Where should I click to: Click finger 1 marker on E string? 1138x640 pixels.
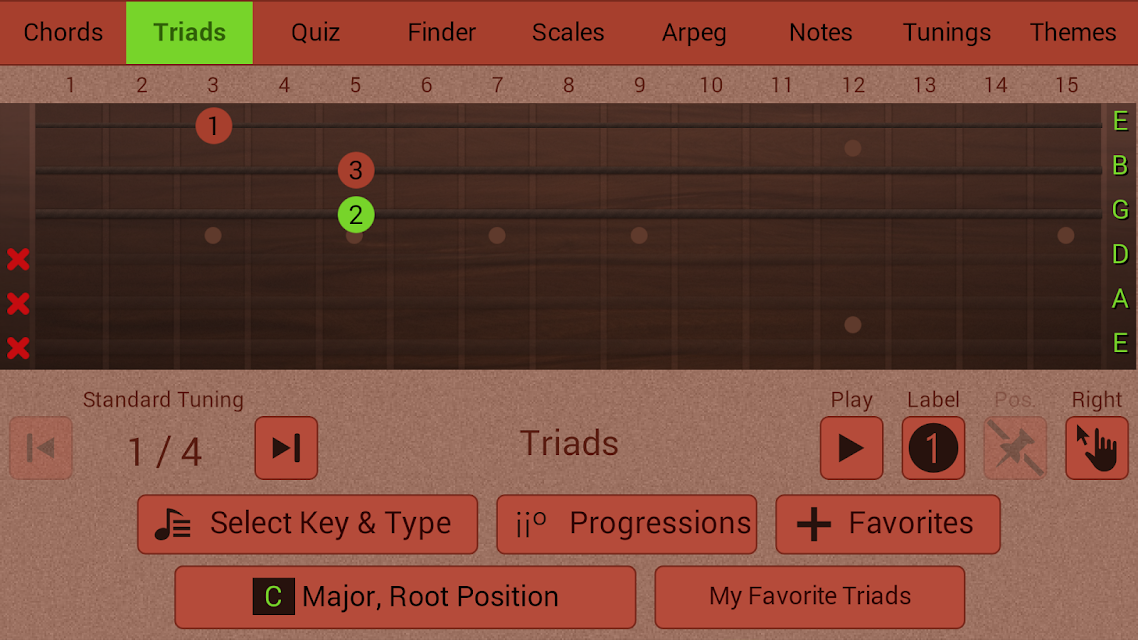click(x=213, y=126)
